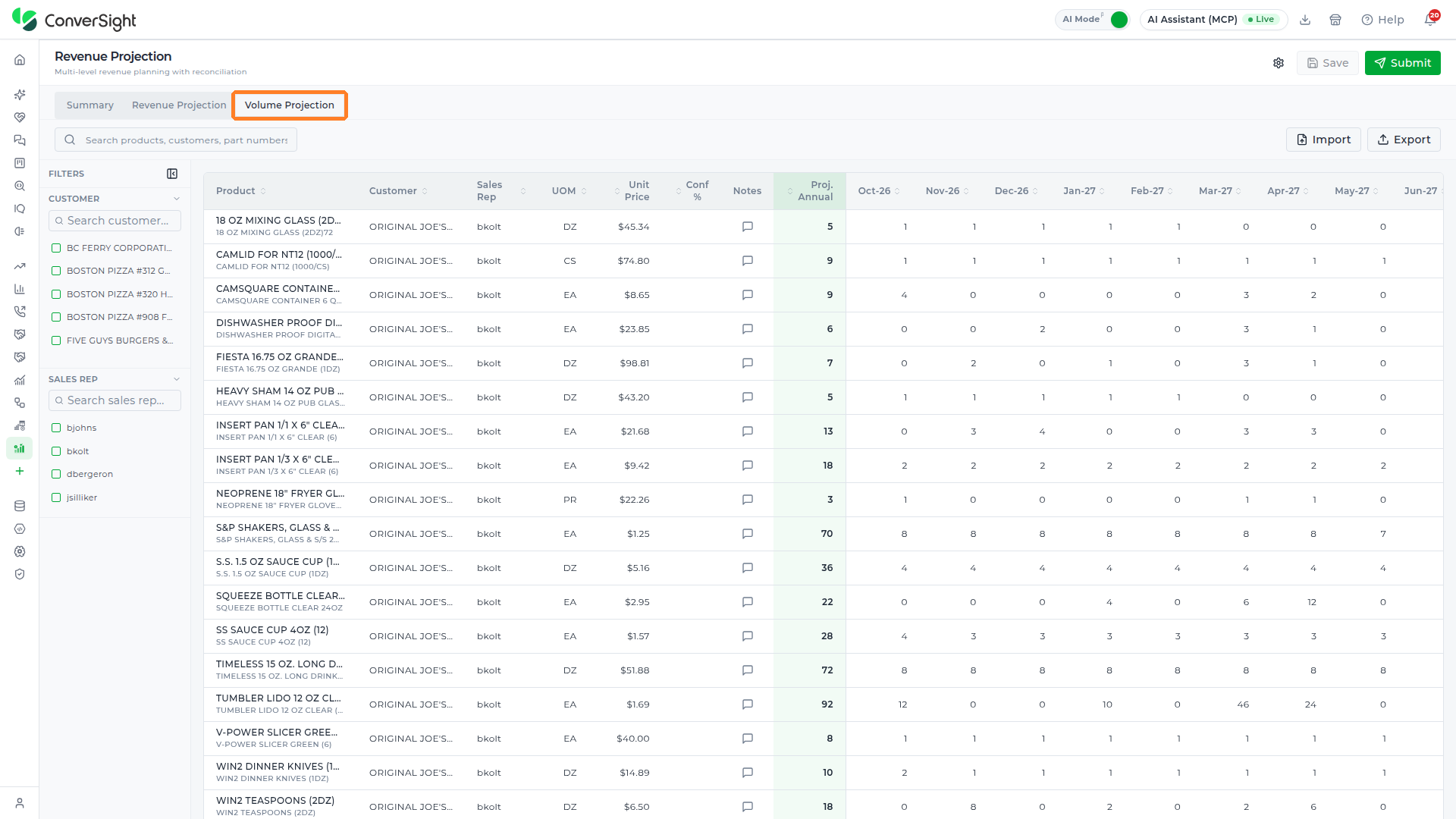
Task: Open the phone call icon in the sidebar
Action: tap(20, 312)
